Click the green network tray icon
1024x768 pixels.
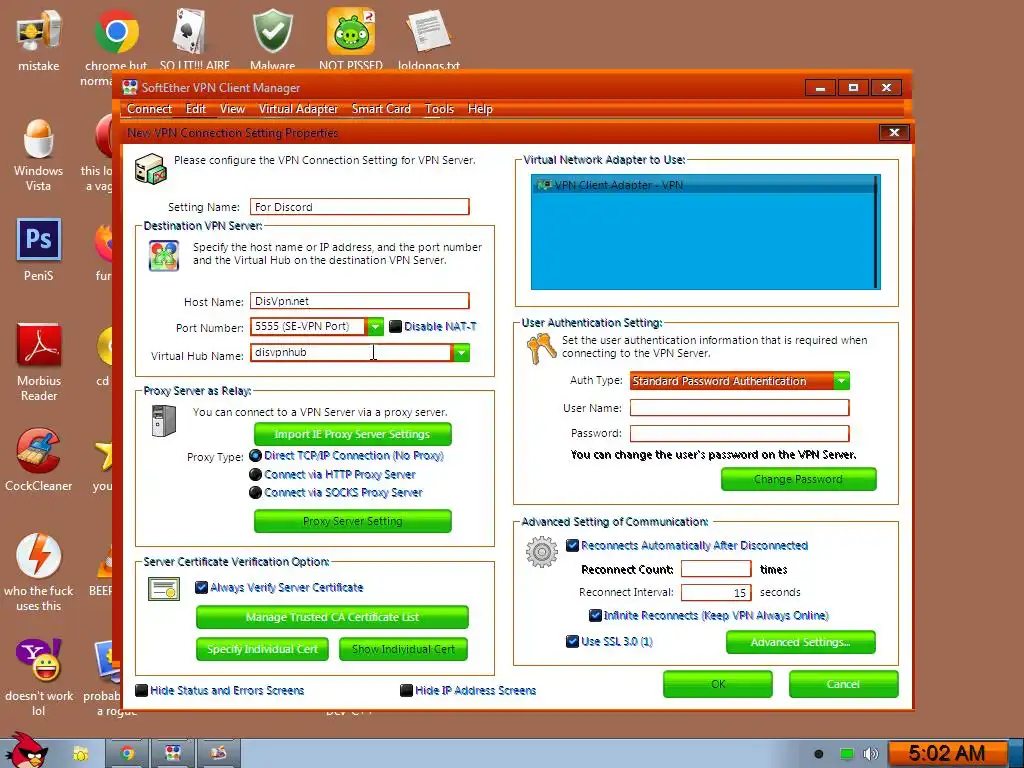[x=846, y=754]
